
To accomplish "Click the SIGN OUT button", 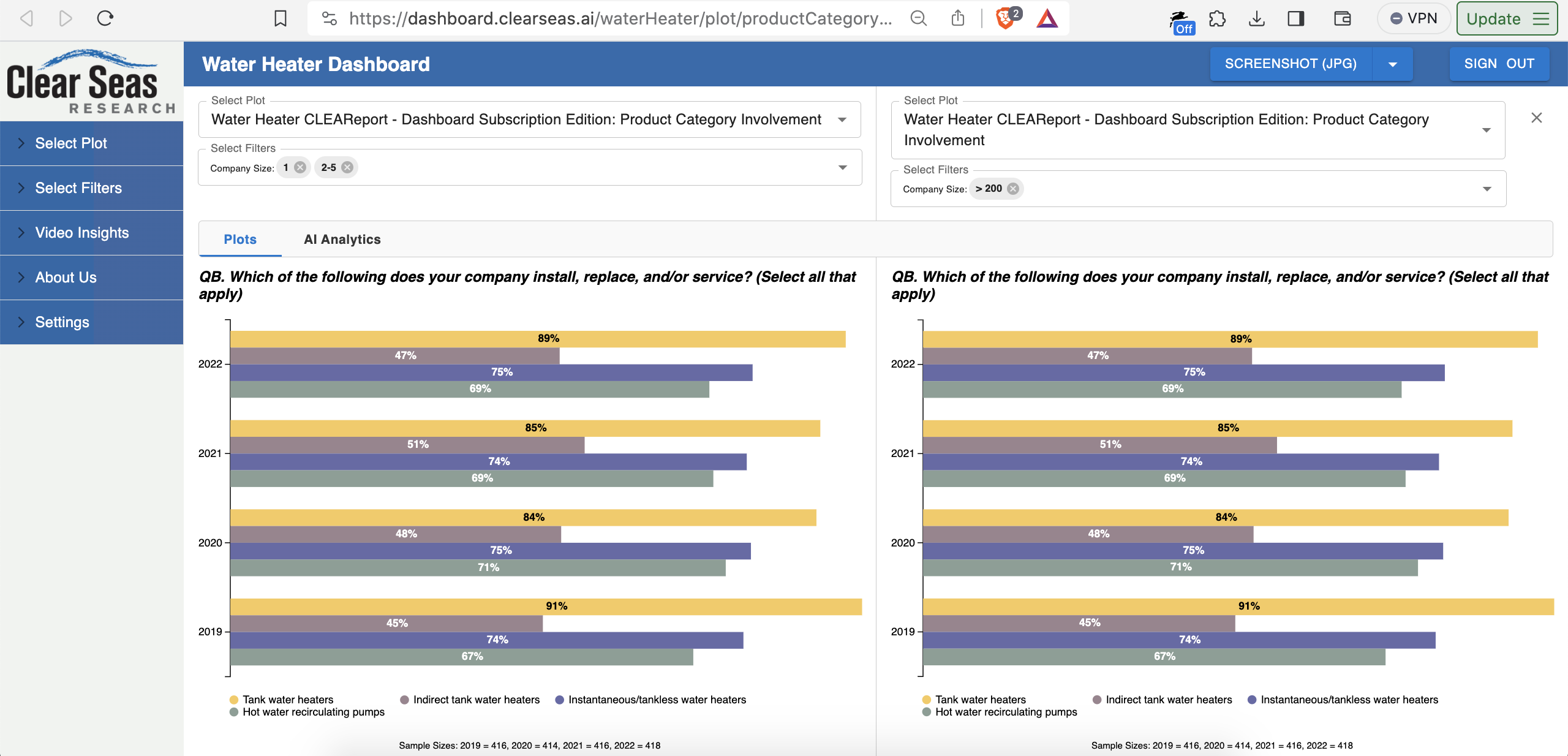I will [1499, 64].
